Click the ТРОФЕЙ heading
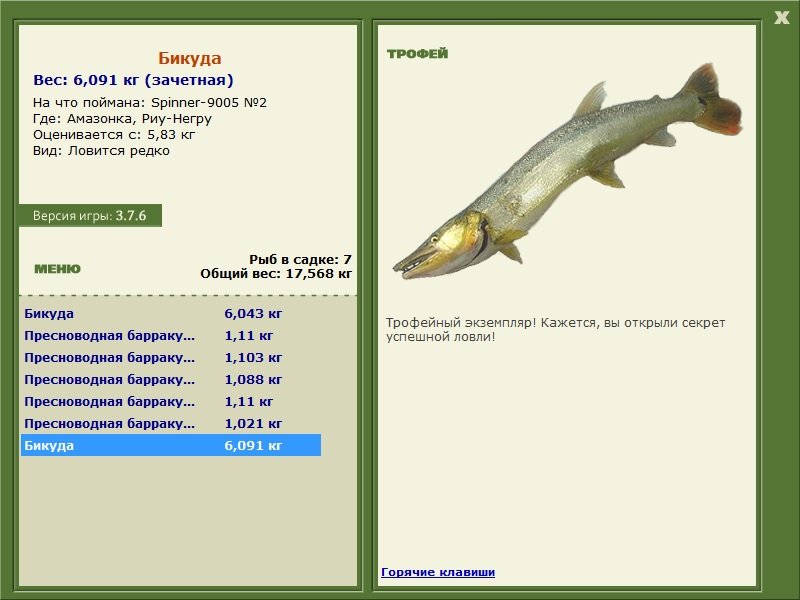Image resolution: width=800 pixels, height=600 pixels. pos(417,54)
